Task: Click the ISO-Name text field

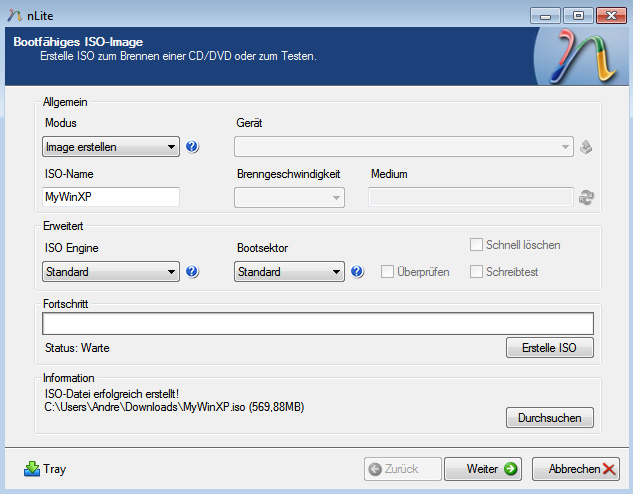Action: coord(111,197)
